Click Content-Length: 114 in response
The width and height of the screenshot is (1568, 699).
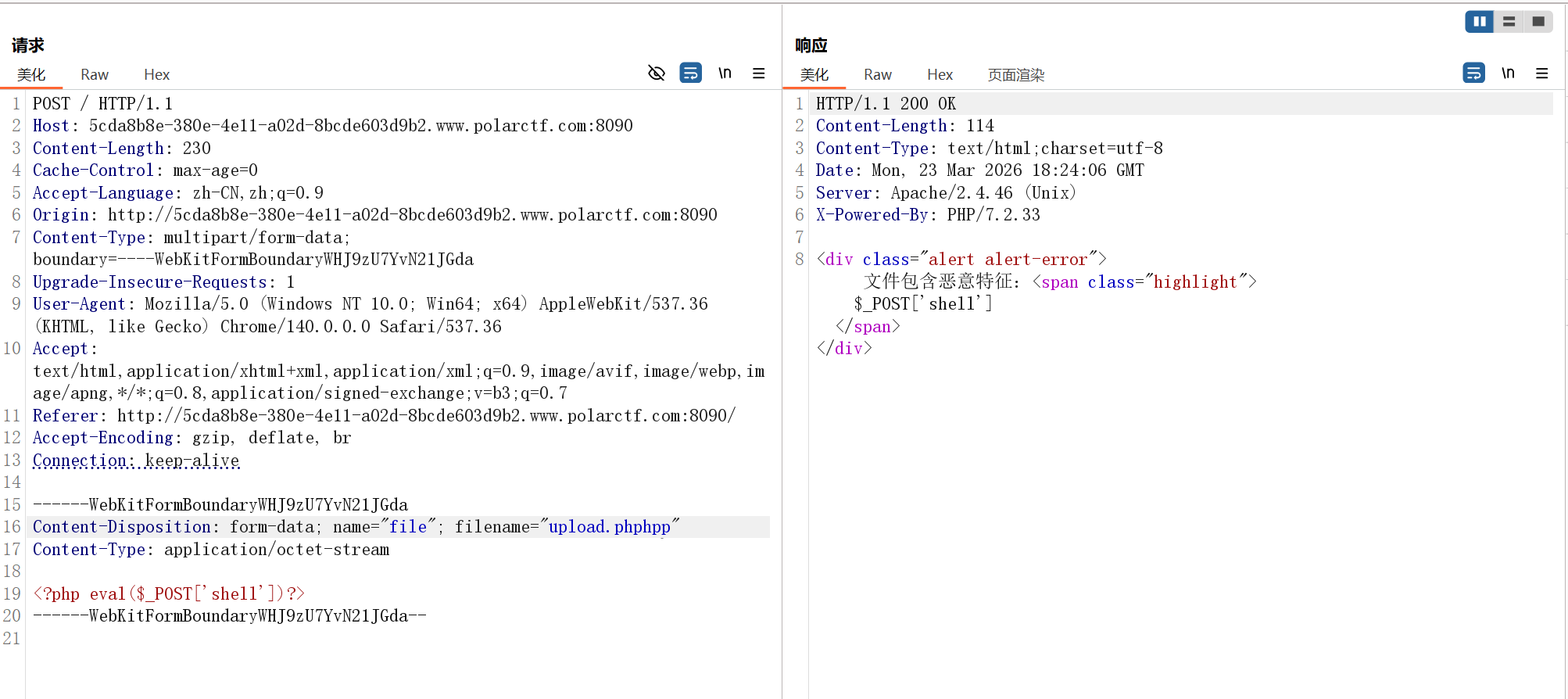click(x=905, y=126)
